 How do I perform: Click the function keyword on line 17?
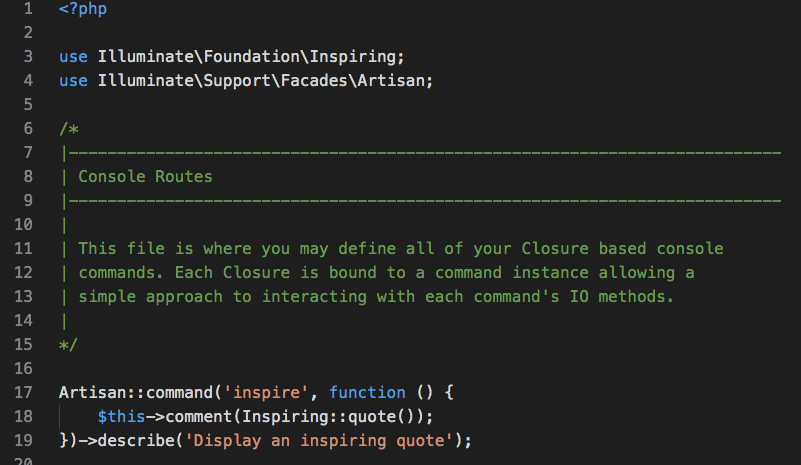367,392
